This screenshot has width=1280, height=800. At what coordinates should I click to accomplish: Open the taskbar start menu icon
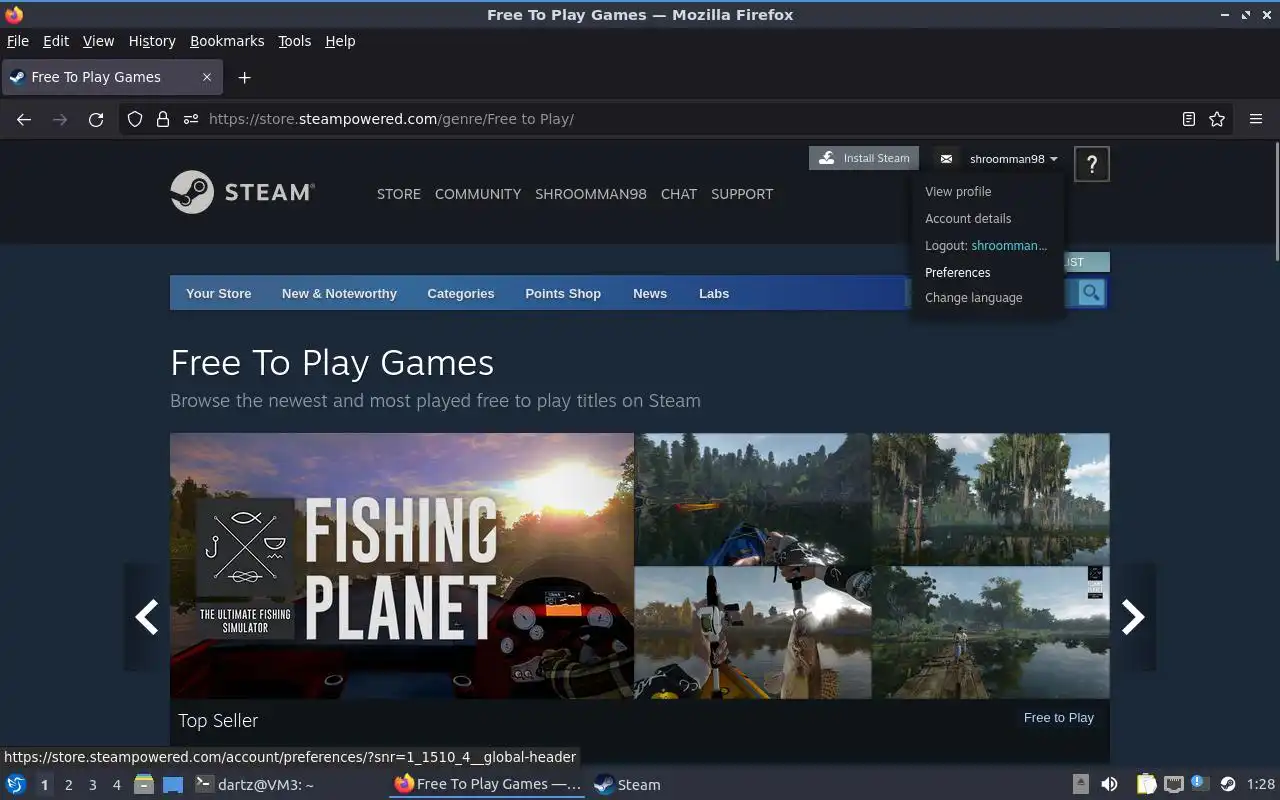point(16,784)
